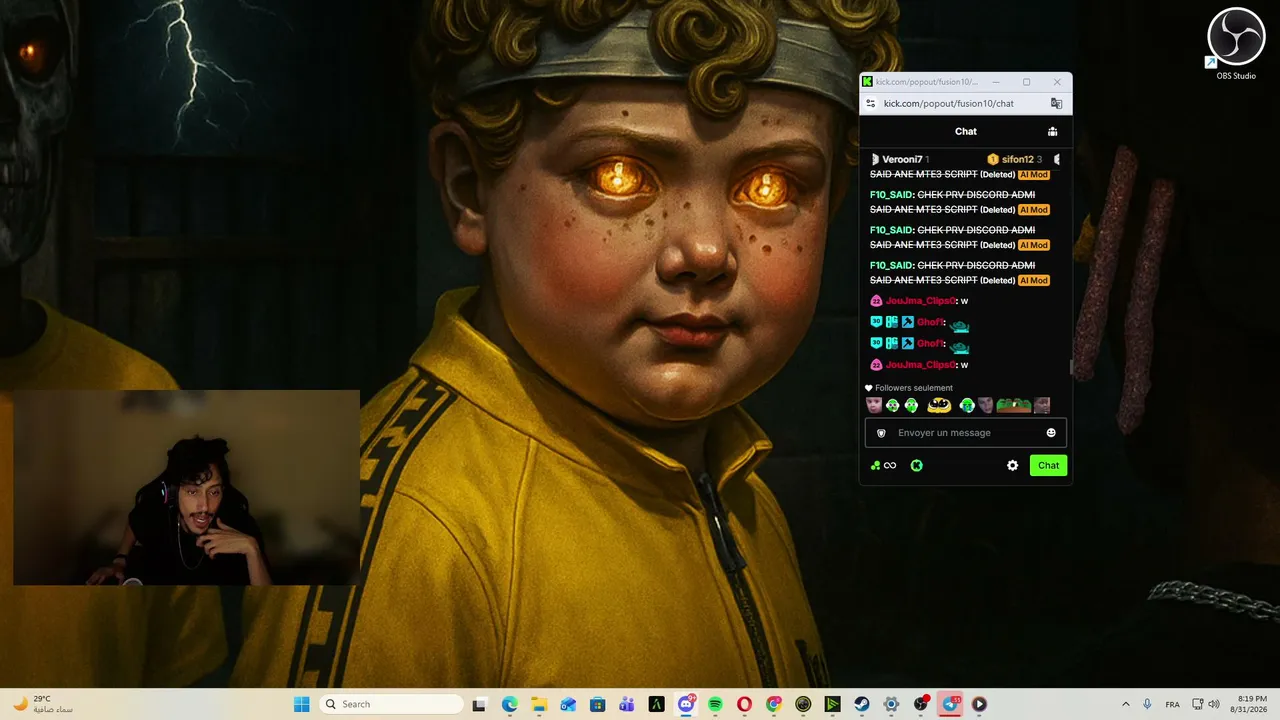Viewport: 1280px width, 720px height.
Task: Open the Kick chat users list icon
Action: [1052, 131]
